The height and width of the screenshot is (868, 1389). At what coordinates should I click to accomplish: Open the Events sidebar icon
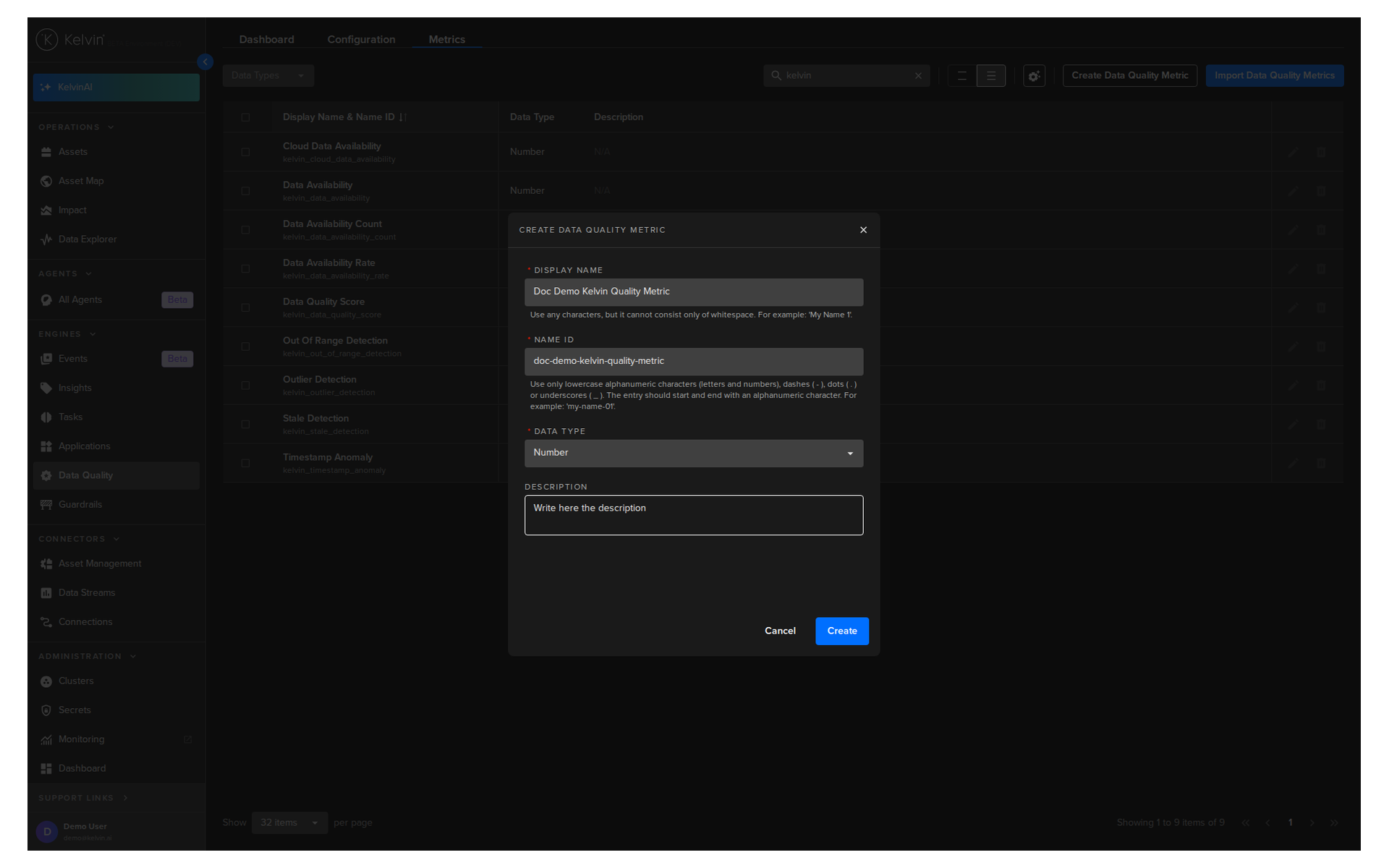pyautogui.click(x=46, y=359)
